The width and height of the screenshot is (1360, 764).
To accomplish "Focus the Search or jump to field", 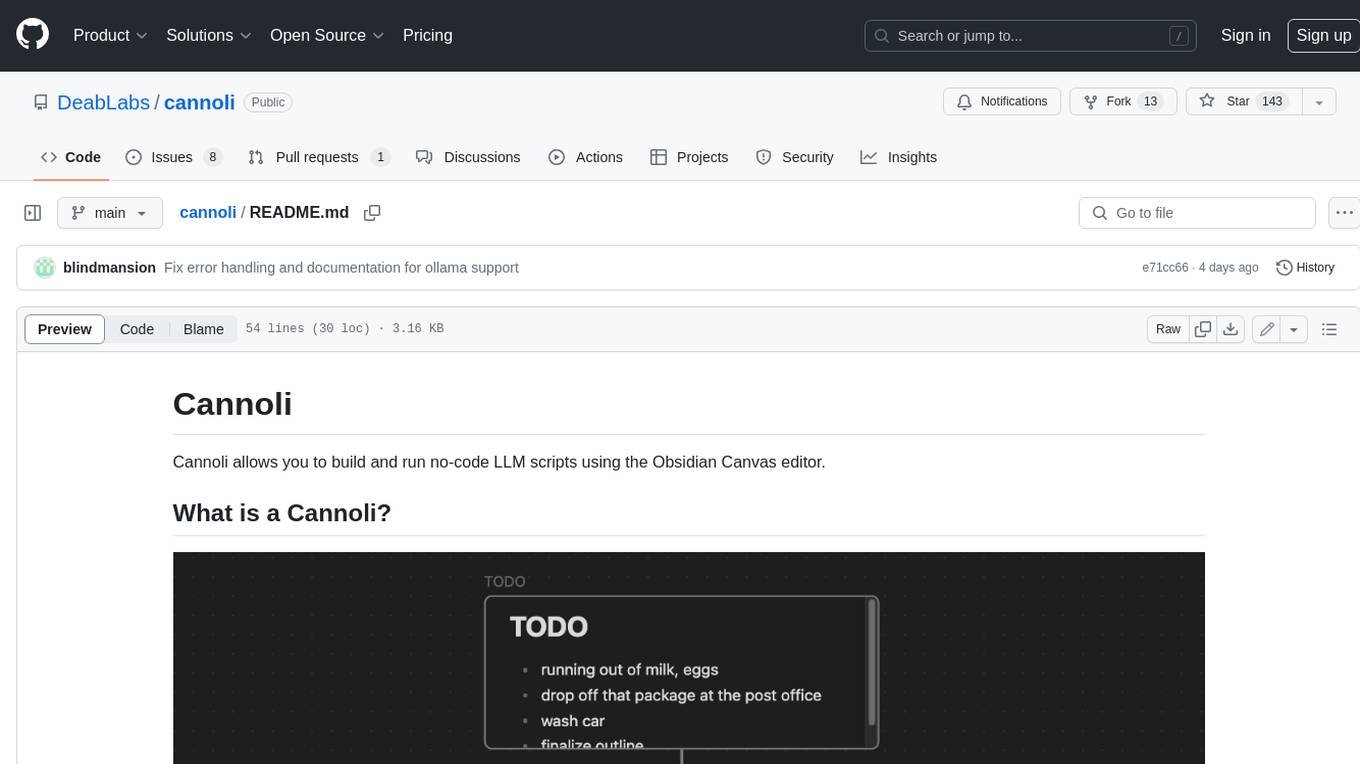I will click(x=1030, y=35).
